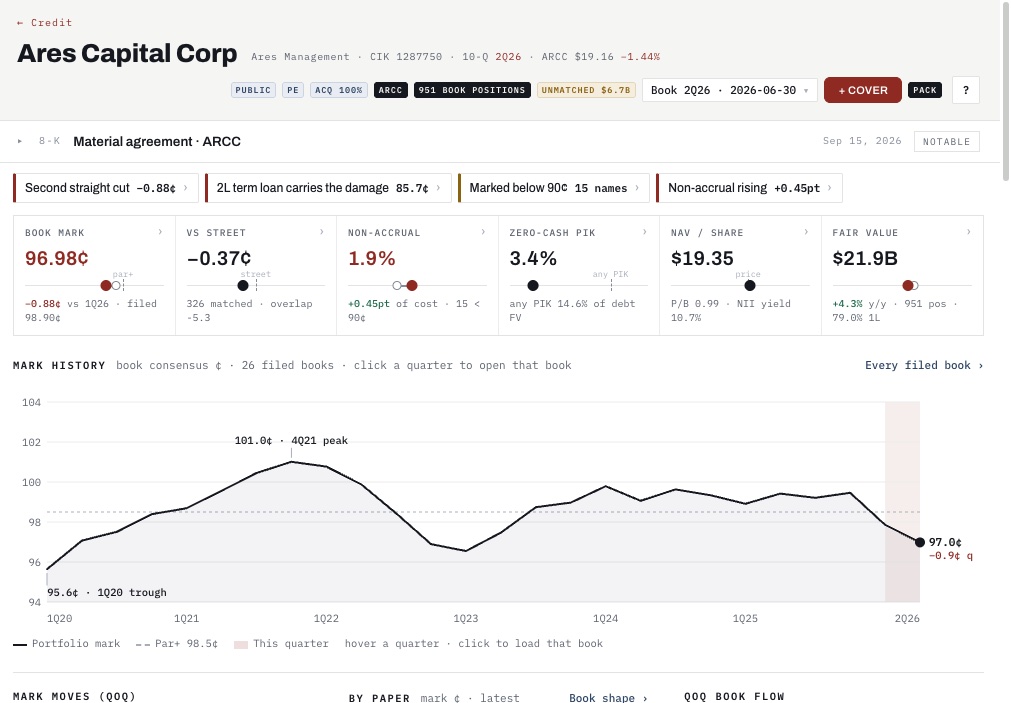
Task: Click the This quarter legend swatch
Action: click(240, 644)
